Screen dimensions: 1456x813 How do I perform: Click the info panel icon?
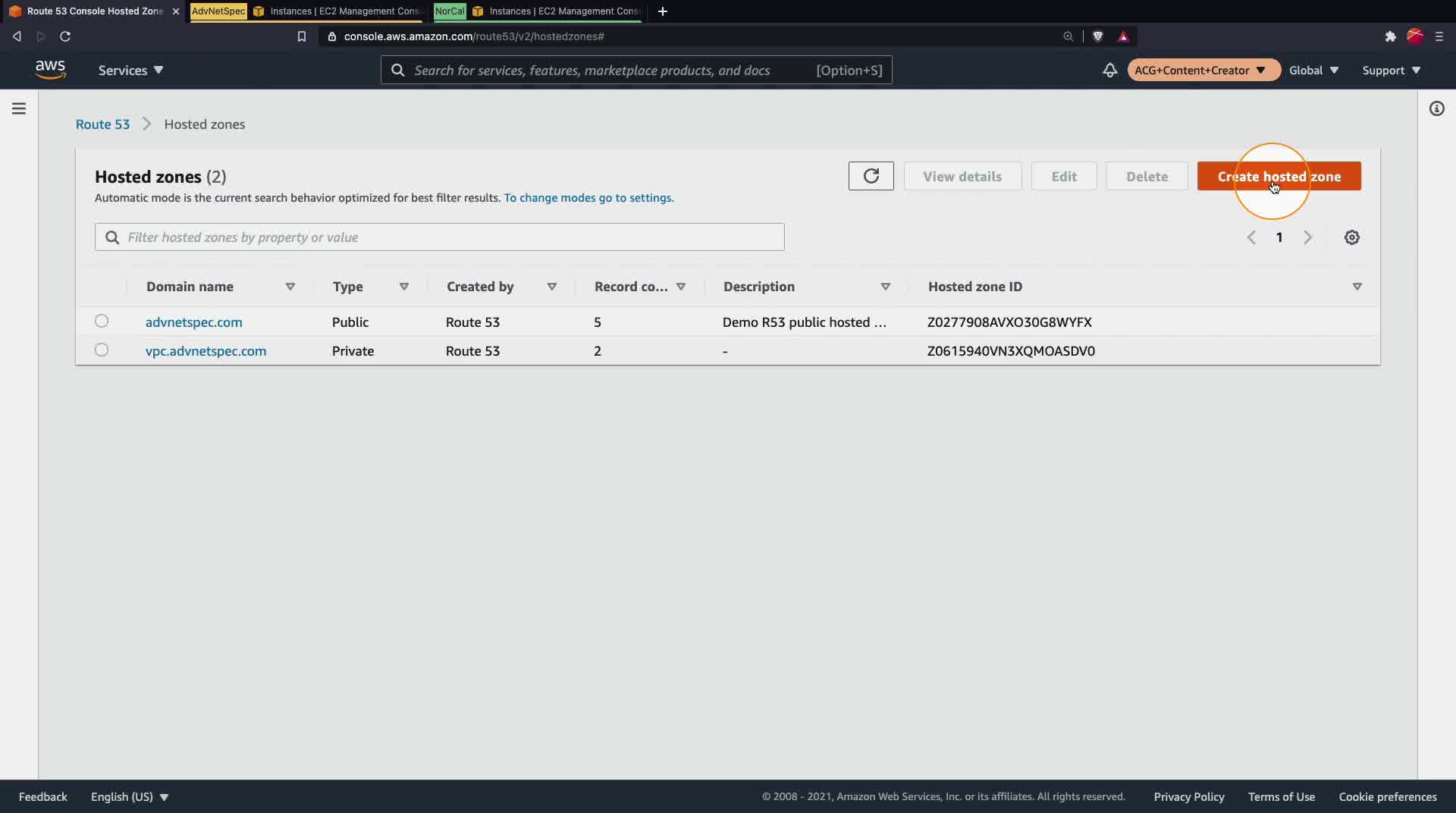tap(1436, 108)
